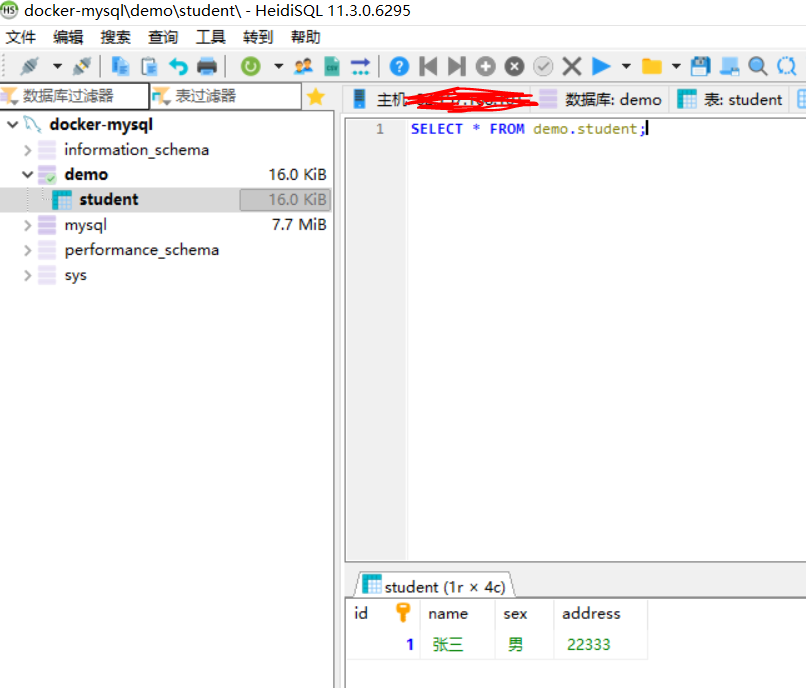Screen dimensions: 806x688
Task: Select the performance_schema database name
Action: (x=142, y=250)
